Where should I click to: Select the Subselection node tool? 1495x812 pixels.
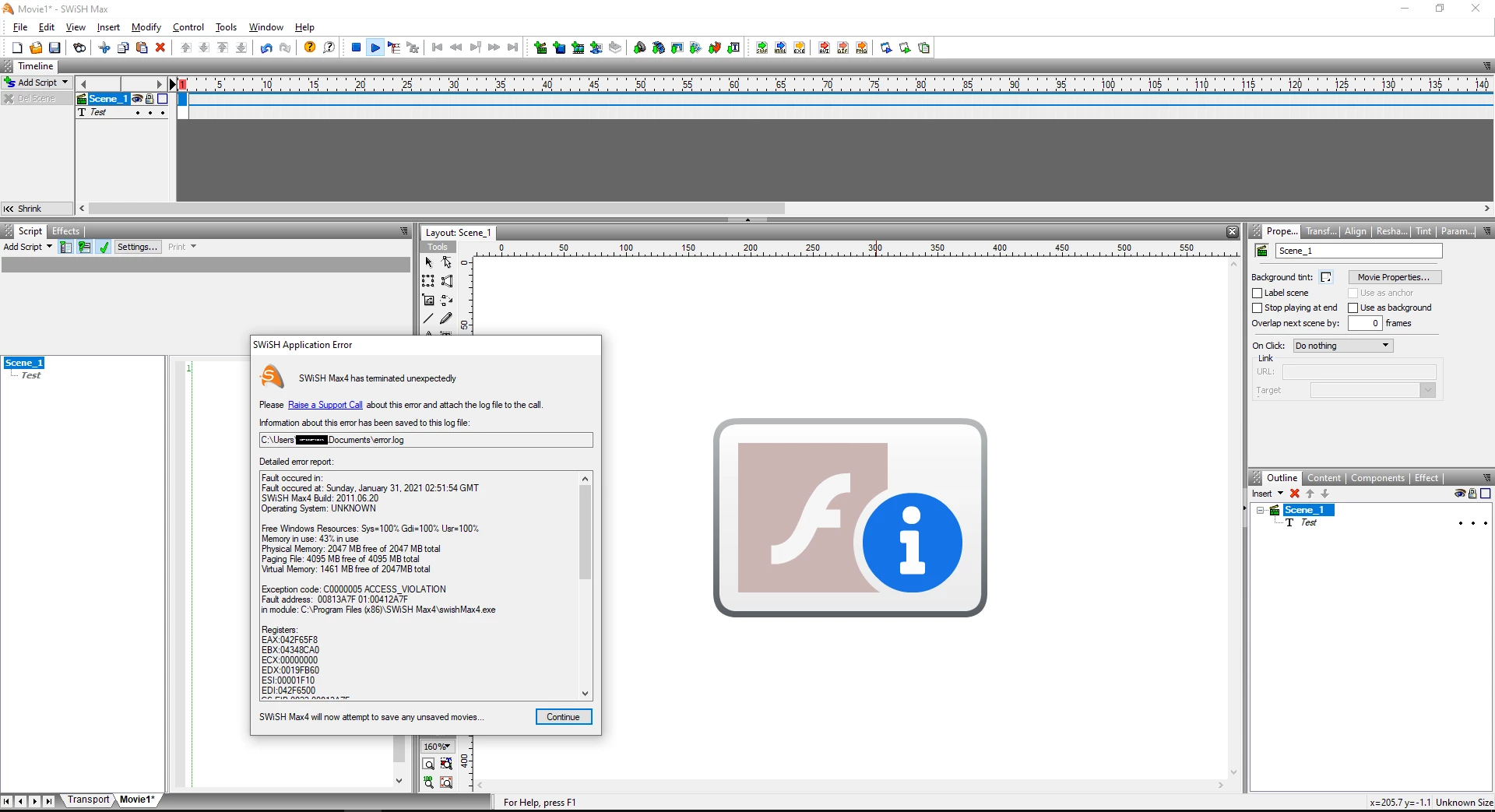coord(446,262)
